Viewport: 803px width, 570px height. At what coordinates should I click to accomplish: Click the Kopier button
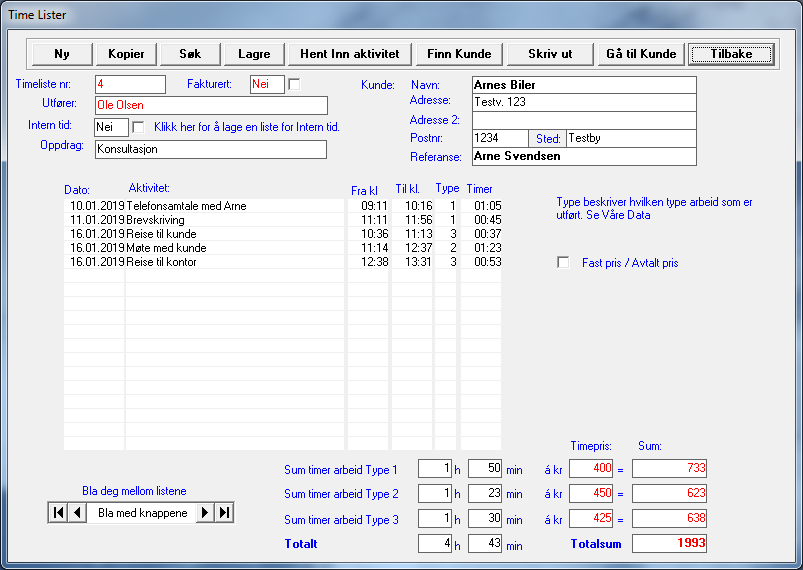click(126, 54)
